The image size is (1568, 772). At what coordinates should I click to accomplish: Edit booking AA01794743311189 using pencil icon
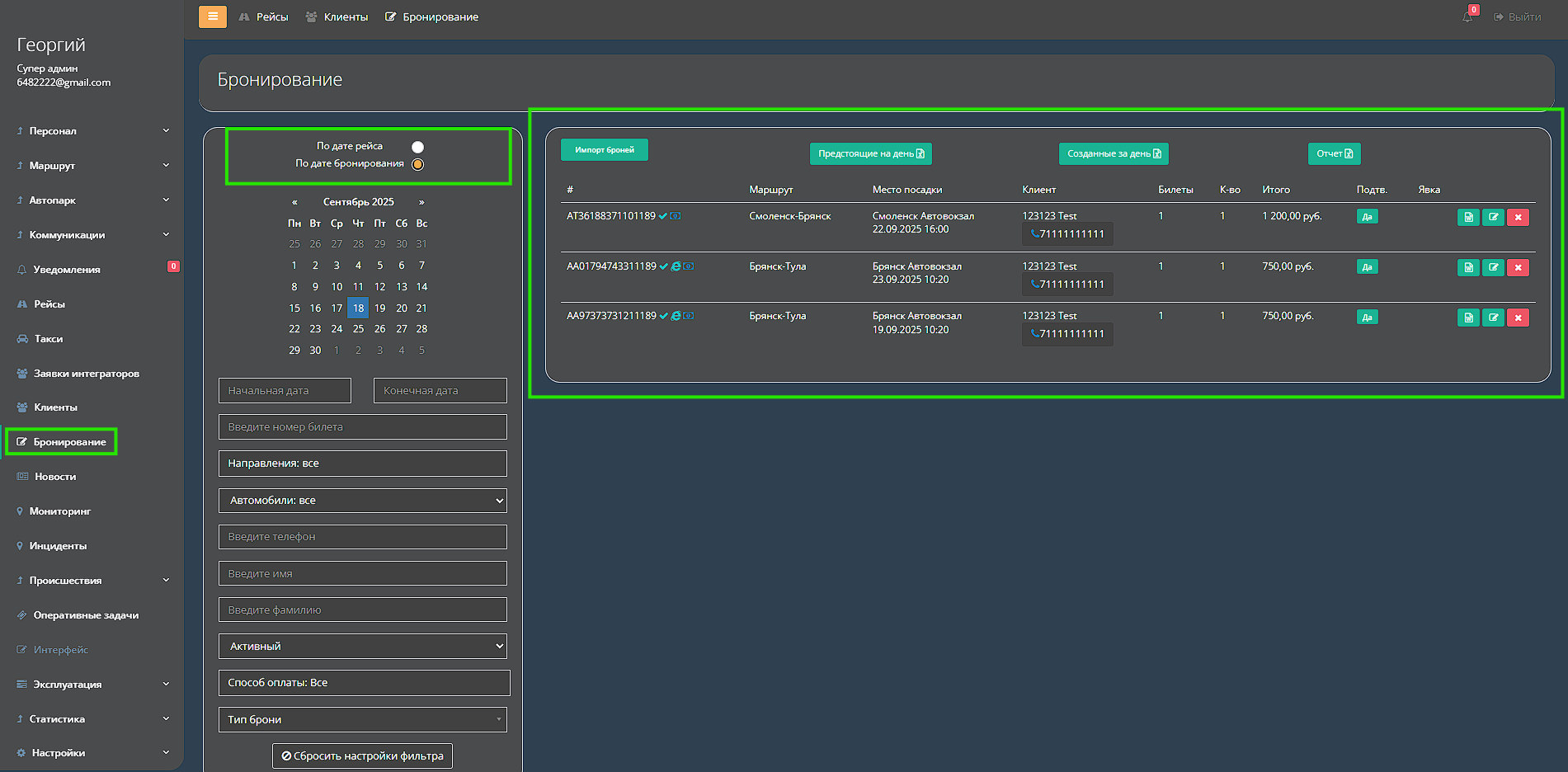coord(1493,268)
